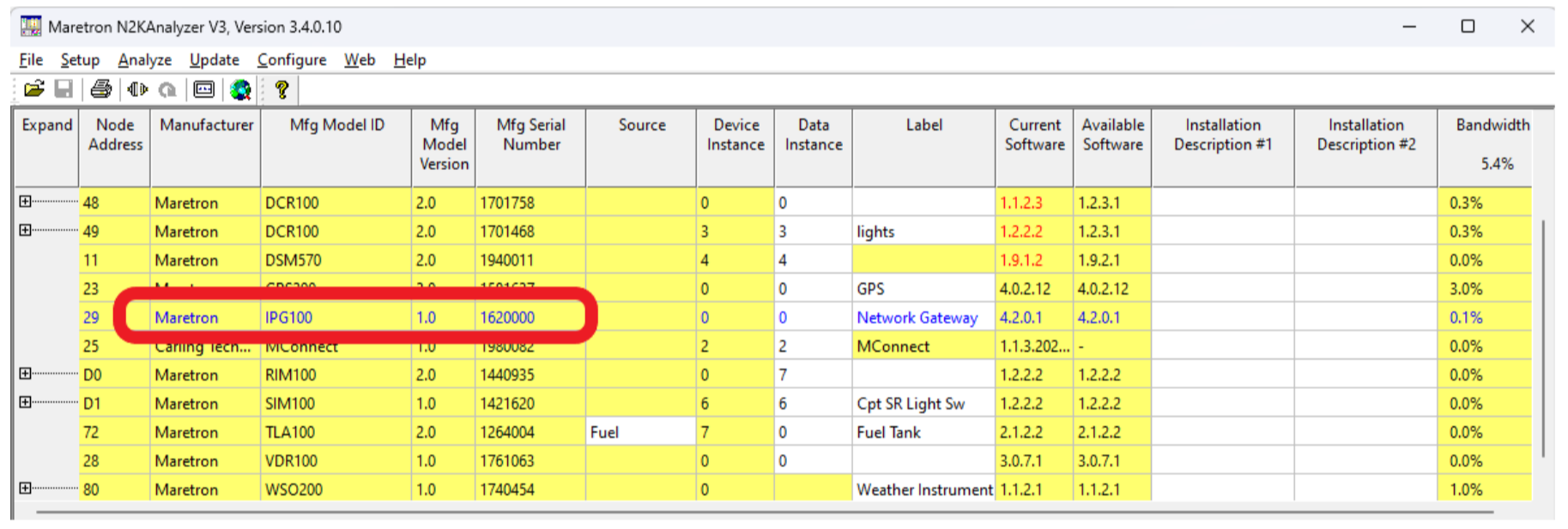The image size is (1568, 529).
Task: Click the RIM100 model cell
Action: pyautogui.click(x=336, y=374)
